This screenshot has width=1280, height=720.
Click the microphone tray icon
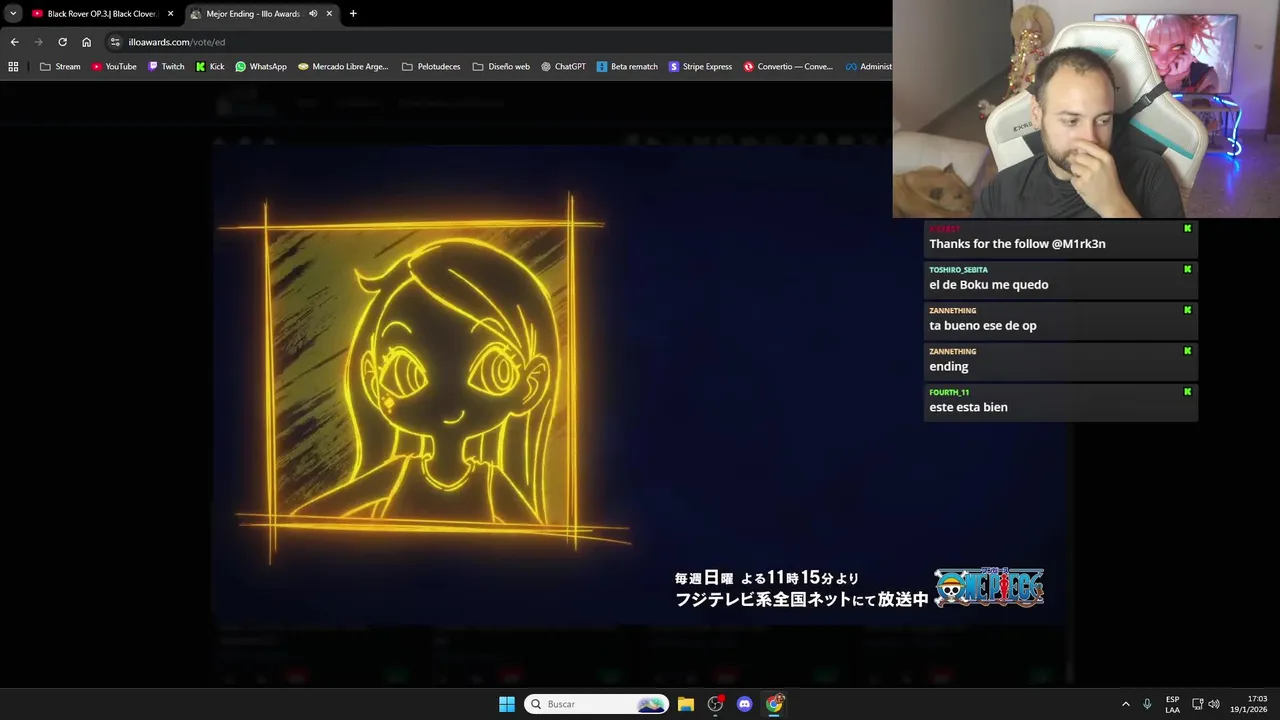[x=1147, y=704]
